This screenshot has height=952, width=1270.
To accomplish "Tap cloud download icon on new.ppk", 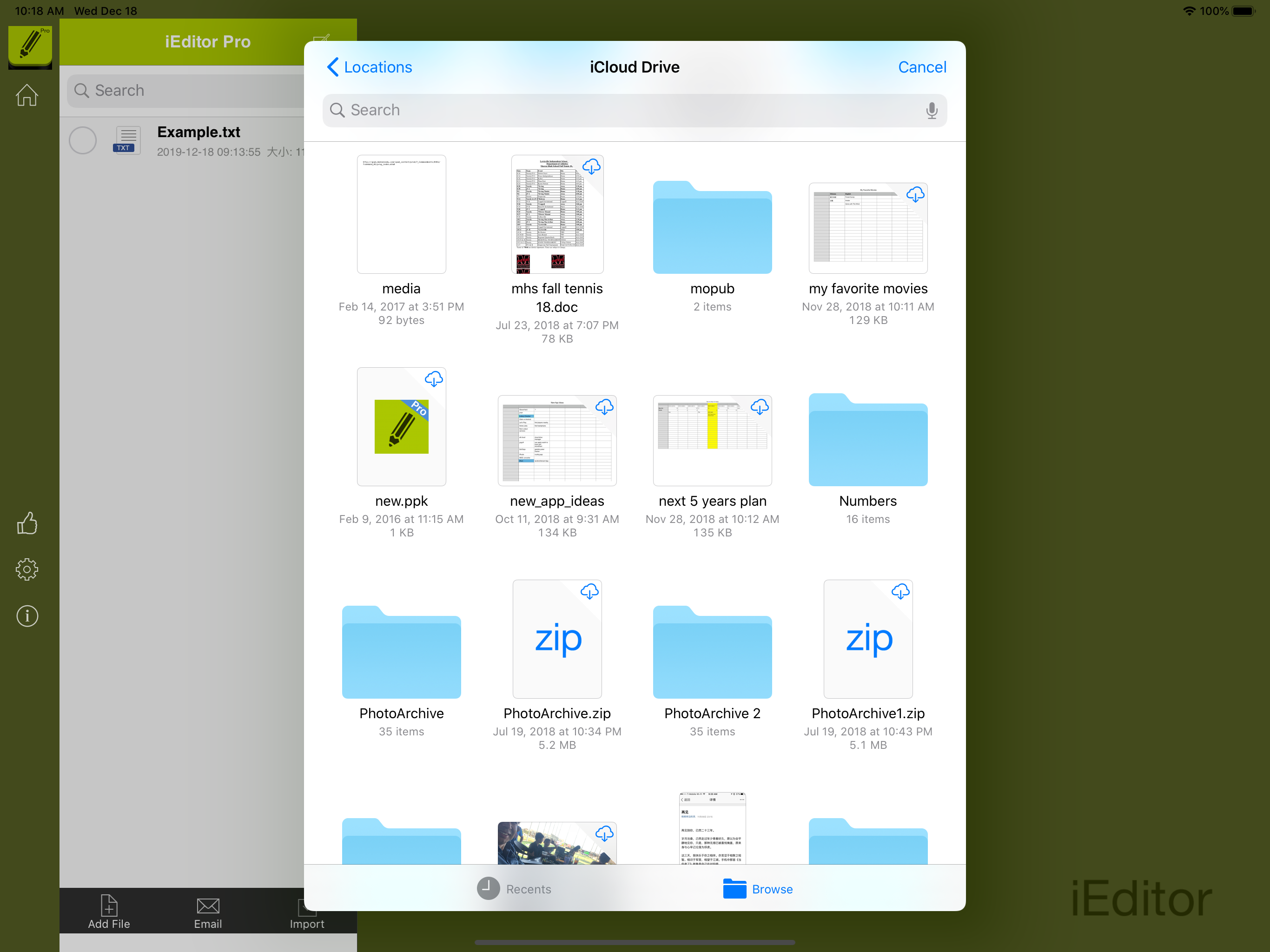I will [433, 379].
